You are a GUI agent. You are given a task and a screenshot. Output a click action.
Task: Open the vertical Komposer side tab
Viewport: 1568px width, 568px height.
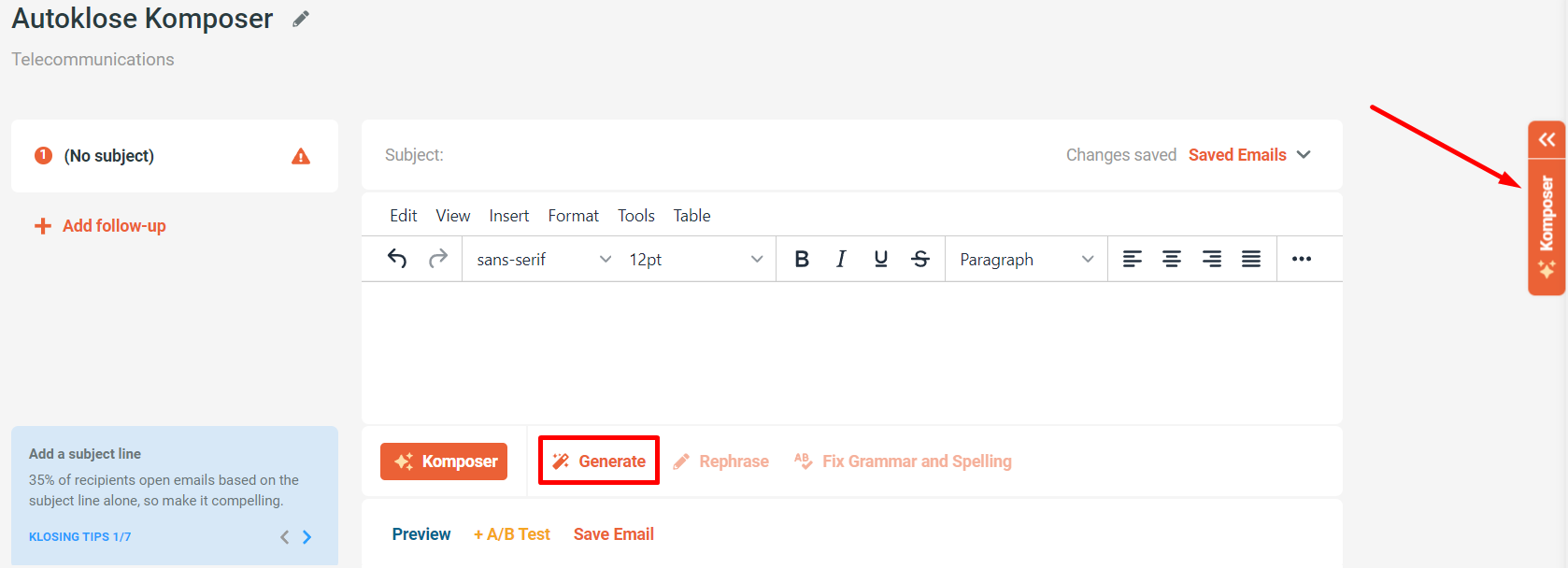pos(1547,227)
